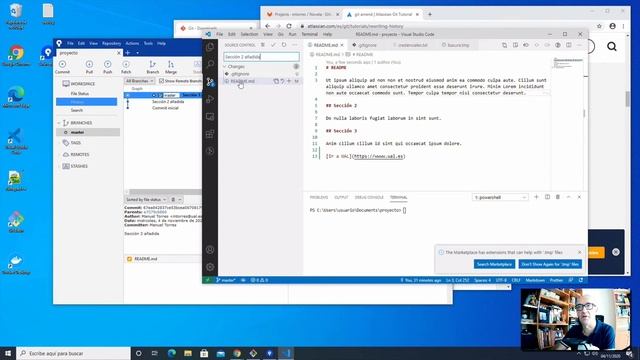Click Windows Start button on taskbar
This screenshot has width=640, height=360.
click(8, 353)
